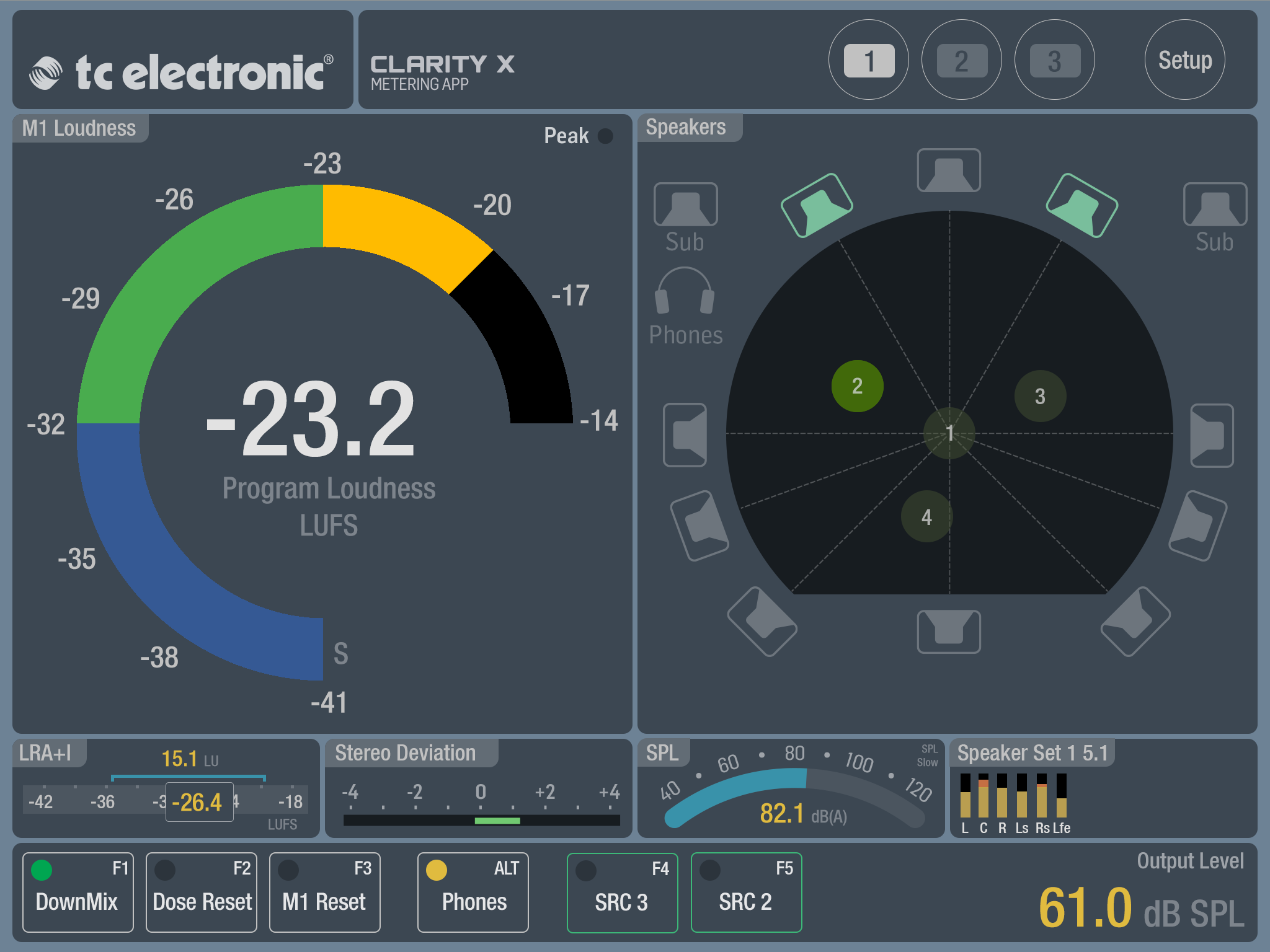Click the L channel level meter
1270x952 pixels.
click(x=965, y=795)
